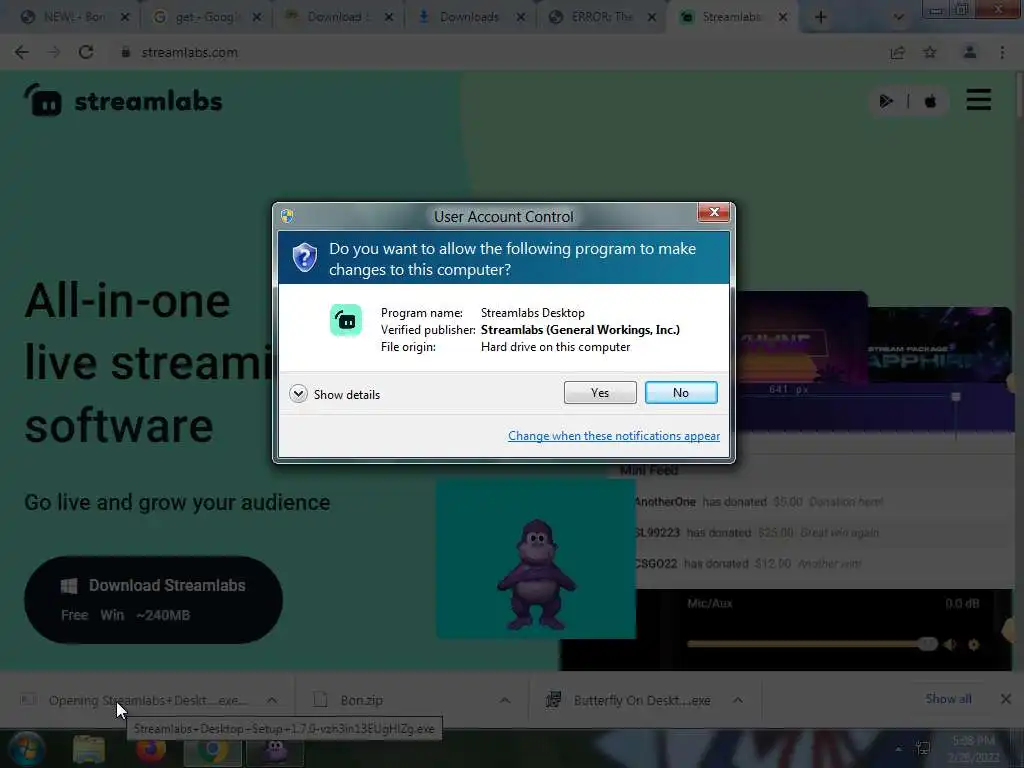The image size is (1024, 768).
Task: Open options chevron for Butterfly On Desktop download
Action: click(737, 700)
